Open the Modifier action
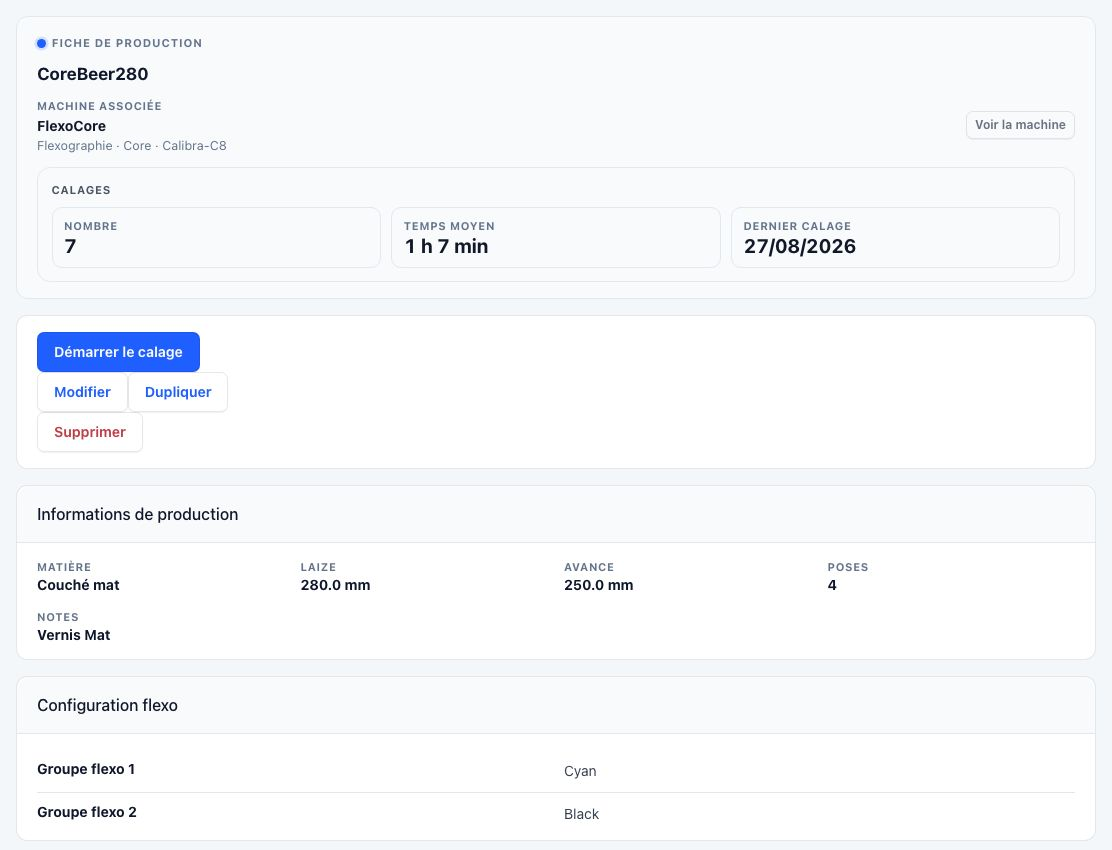The height and width of the screenshot is (850, 1112). pos(82,392)
